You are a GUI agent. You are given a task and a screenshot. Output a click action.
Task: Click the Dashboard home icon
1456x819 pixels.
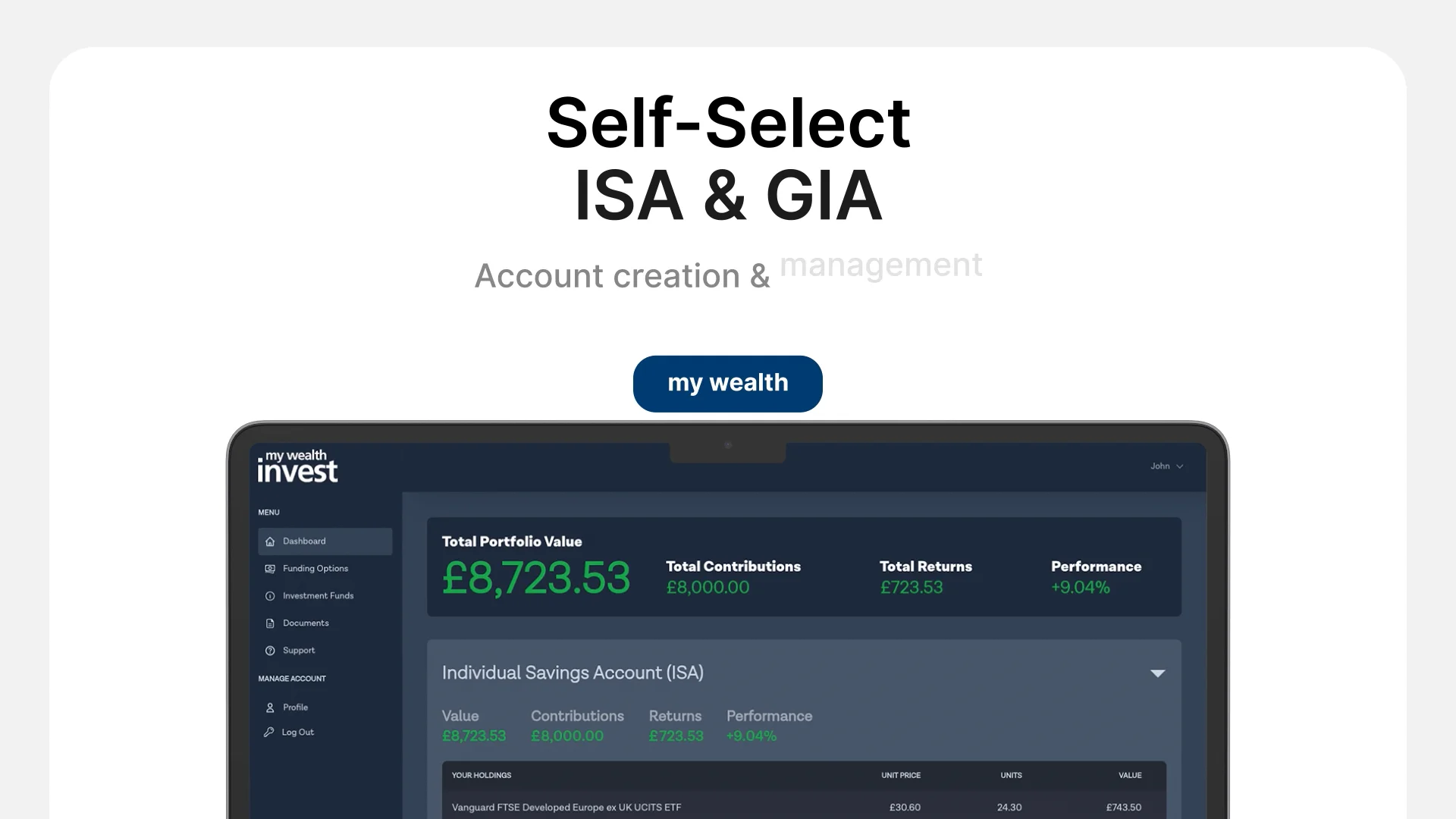[x=270, y=541]
